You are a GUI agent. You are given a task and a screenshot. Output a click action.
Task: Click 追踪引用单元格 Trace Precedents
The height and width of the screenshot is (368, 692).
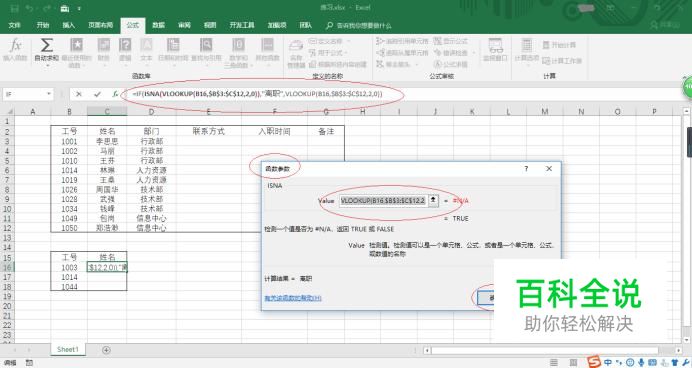402,41
